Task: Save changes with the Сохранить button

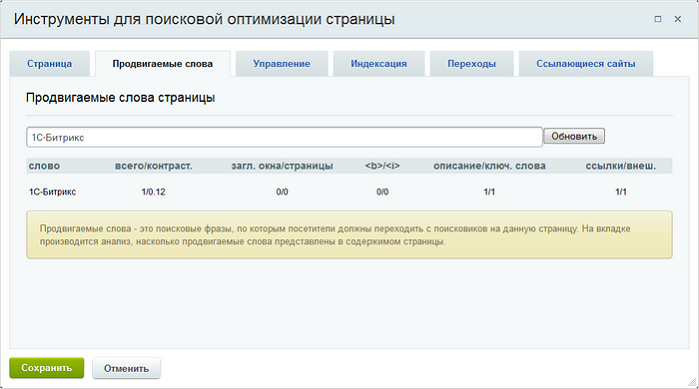Action: (47, 368)
